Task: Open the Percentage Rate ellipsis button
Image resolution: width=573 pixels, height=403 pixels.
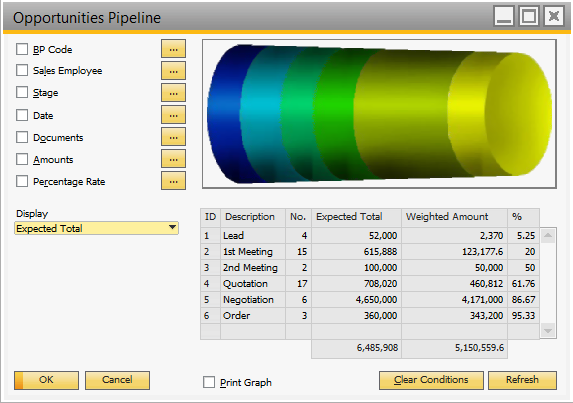Action: click(173, 181)
